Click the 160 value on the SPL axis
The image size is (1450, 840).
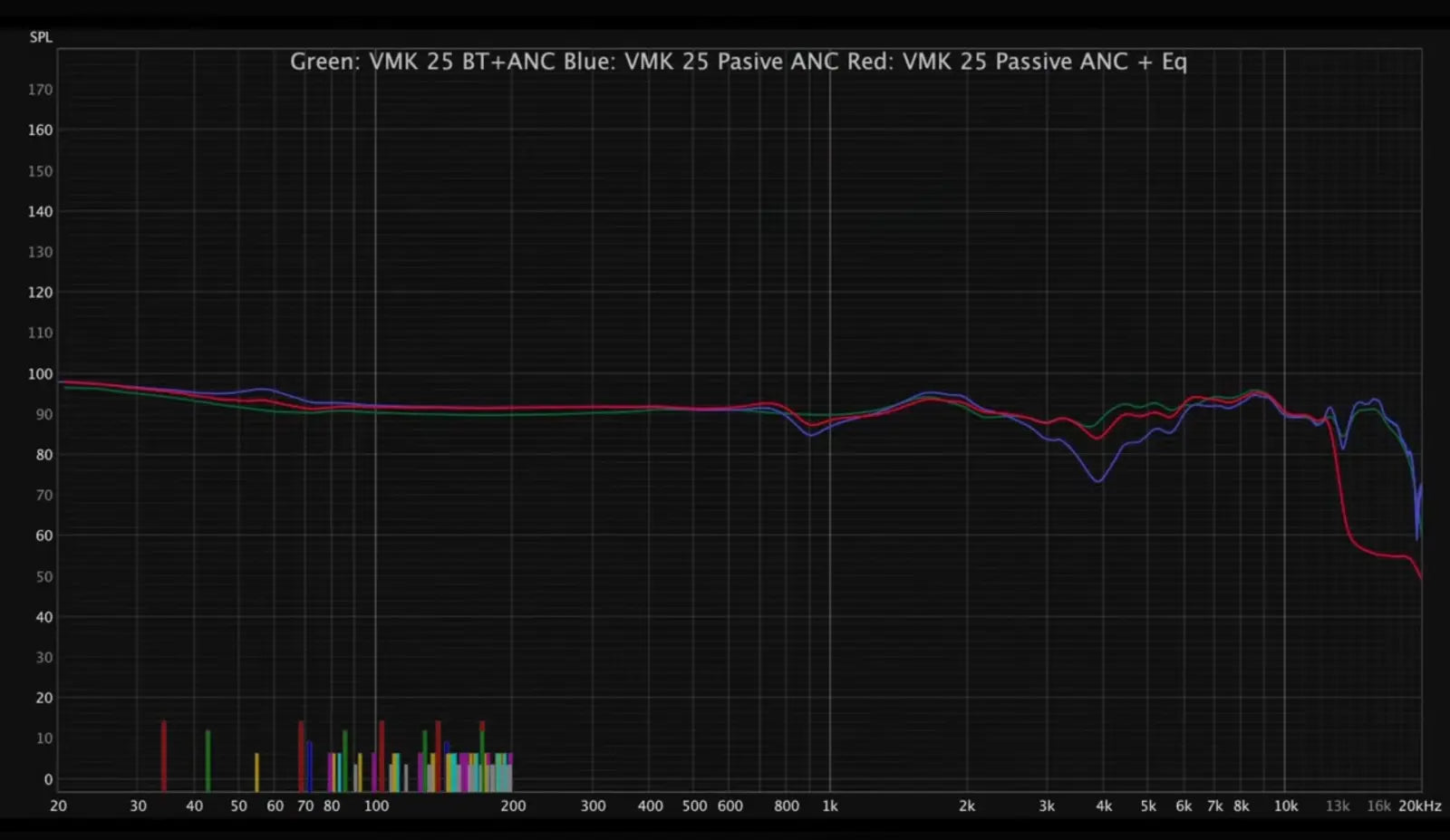click(x=40, y=130)
